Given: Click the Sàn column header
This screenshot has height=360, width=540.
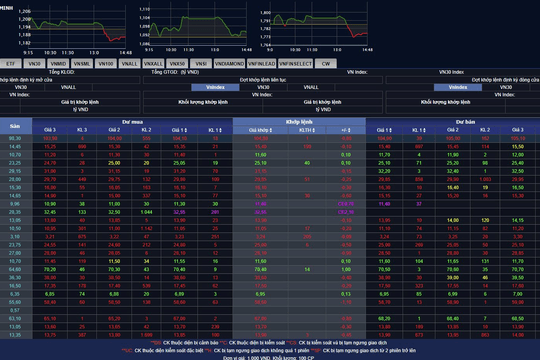Looking at the screenshot, I should pyautogui.click(x=16, y=126).
